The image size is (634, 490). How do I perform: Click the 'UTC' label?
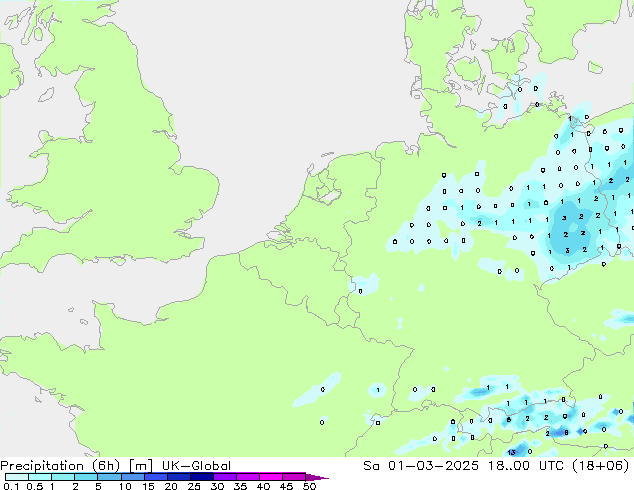551,466
